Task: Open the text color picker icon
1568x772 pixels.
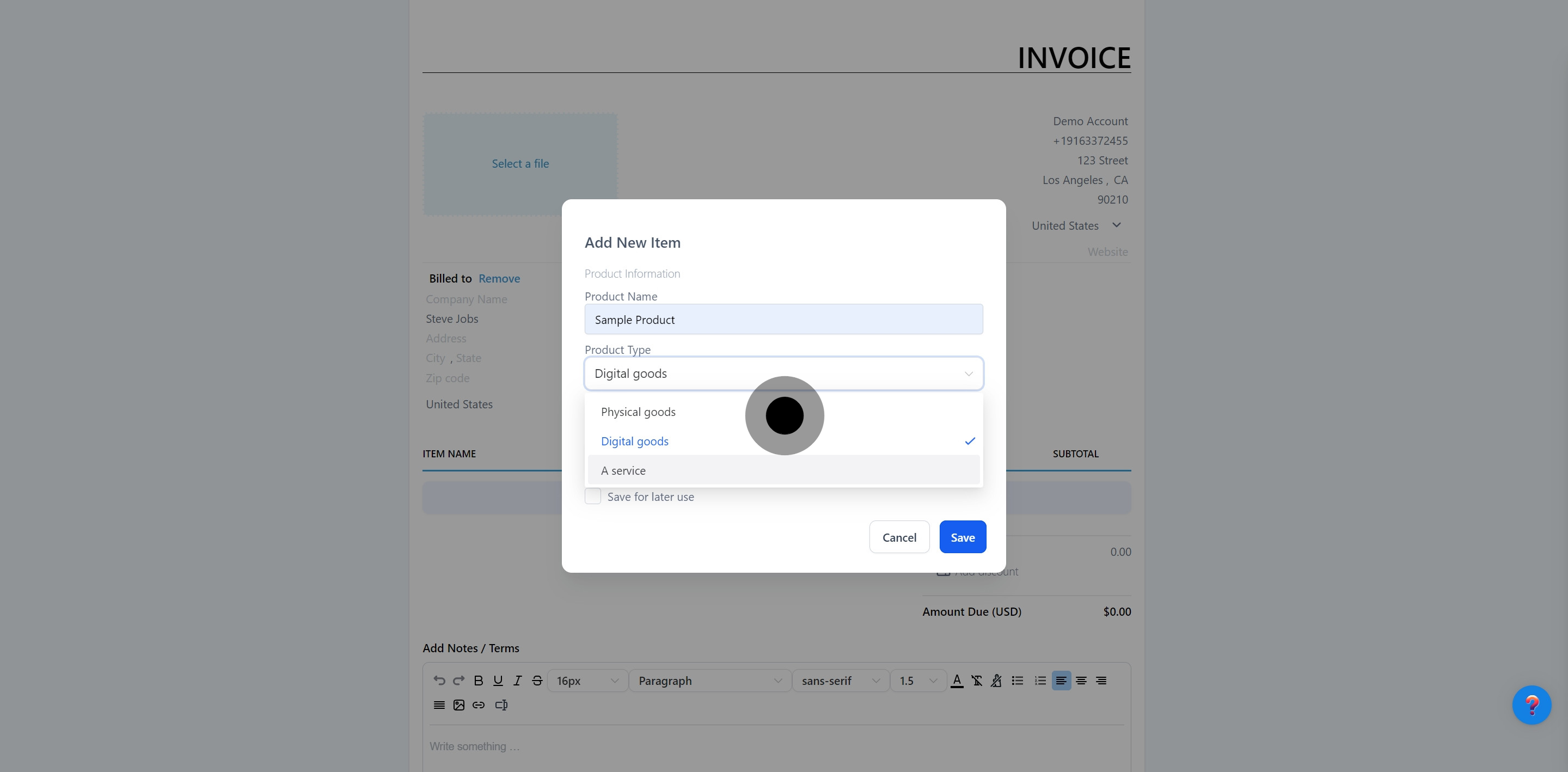Action: point(957,681)
